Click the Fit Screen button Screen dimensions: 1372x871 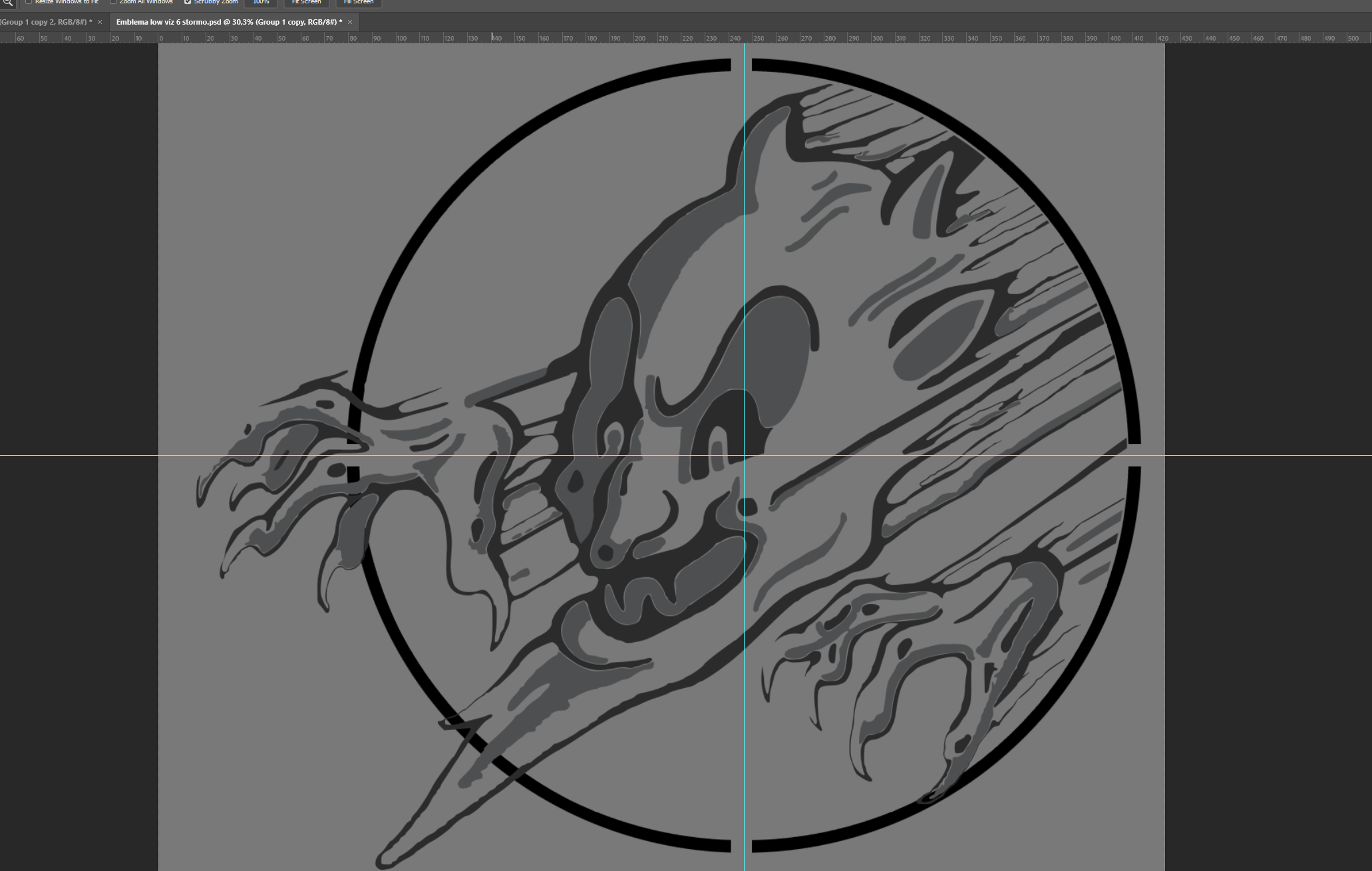pos(306,3)
